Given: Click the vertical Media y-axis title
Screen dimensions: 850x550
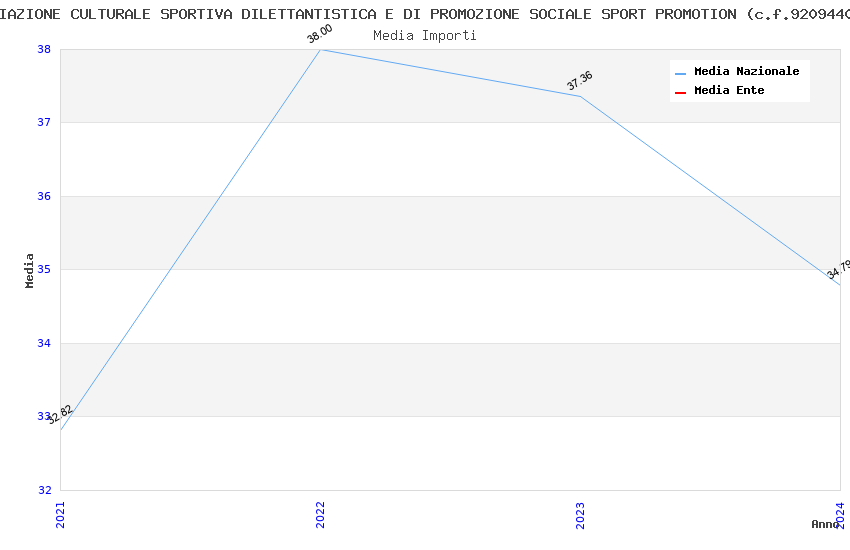Looking at the screenshot, I should (x=30, y=270).
